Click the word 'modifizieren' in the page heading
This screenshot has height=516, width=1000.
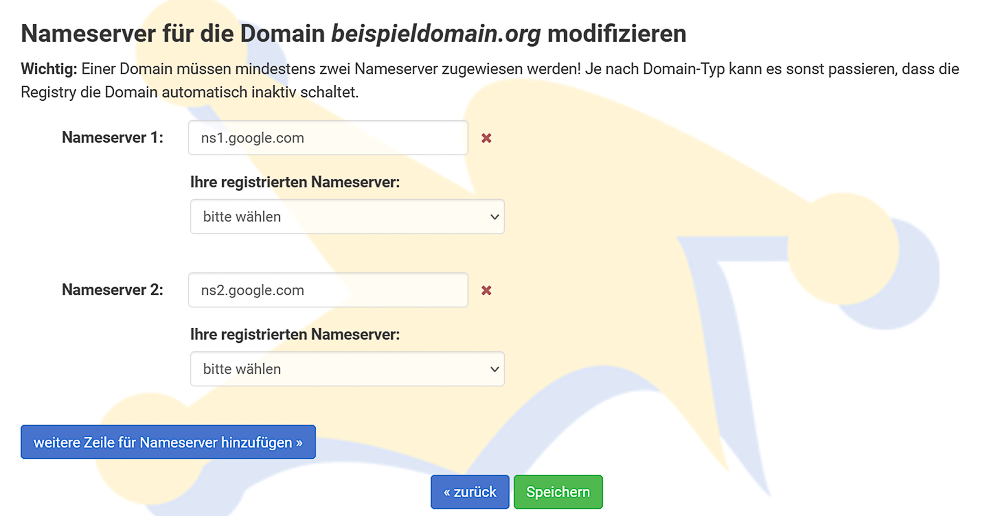point(617,34)
